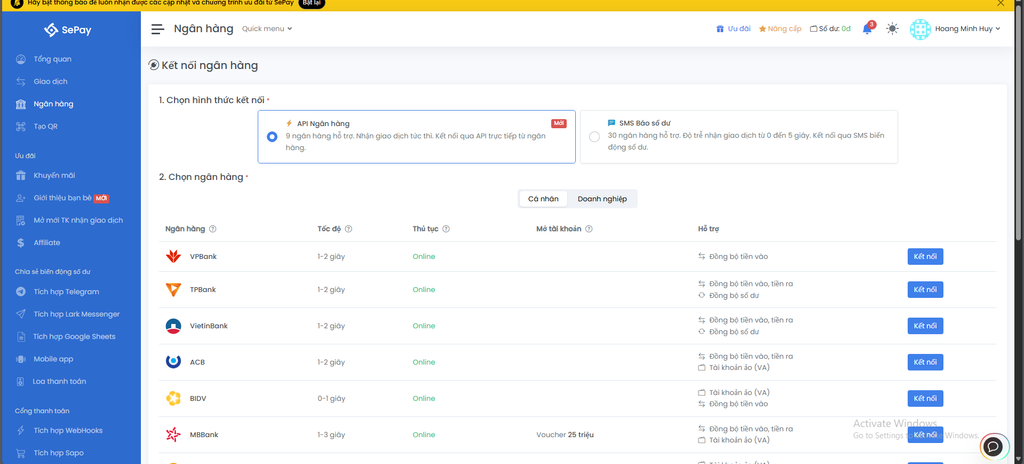Click the VPBank logo icon
Image resolution: width=1024 pixels, height=464 pixels.
coord(174,256)
